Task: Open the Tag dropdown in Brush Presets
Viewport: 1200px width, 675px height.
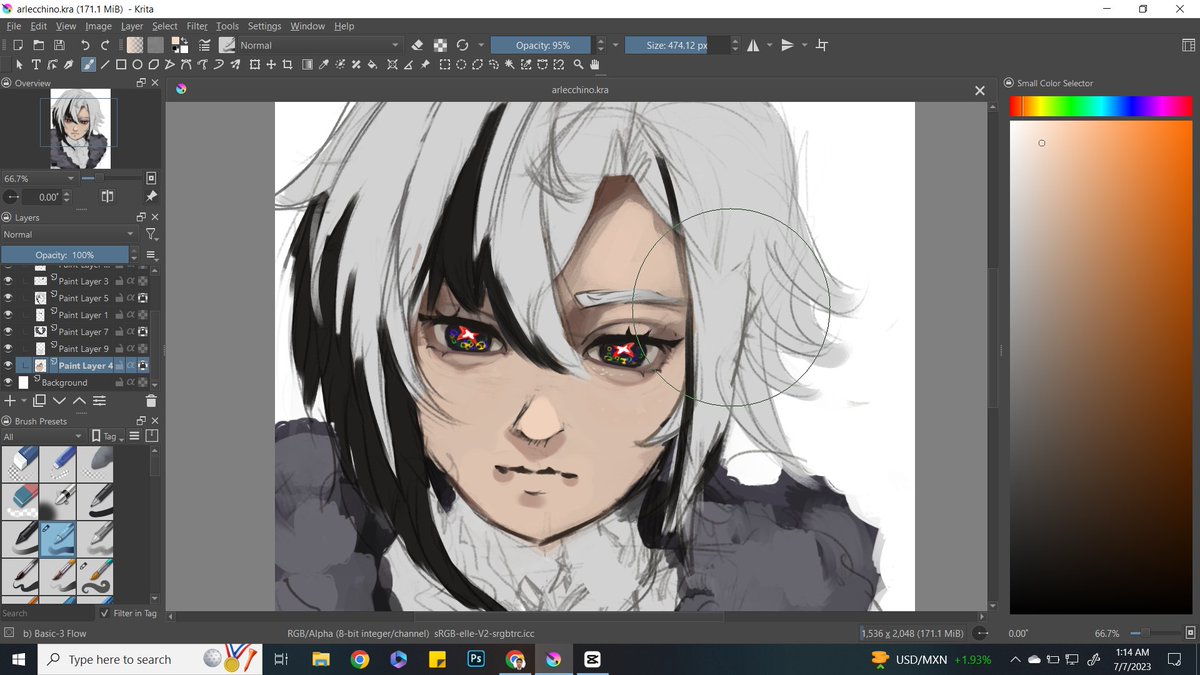Action: click(x=108, y=437)
